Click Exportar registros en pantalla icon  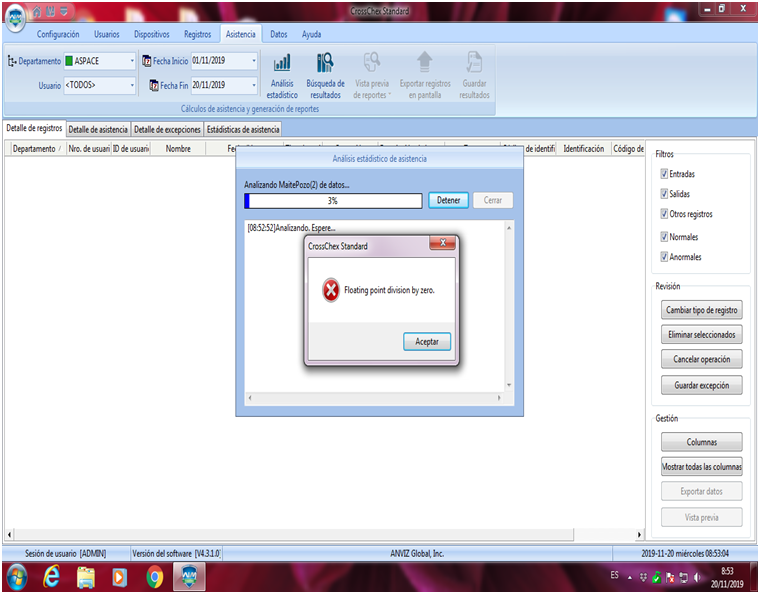click(425, 62)
